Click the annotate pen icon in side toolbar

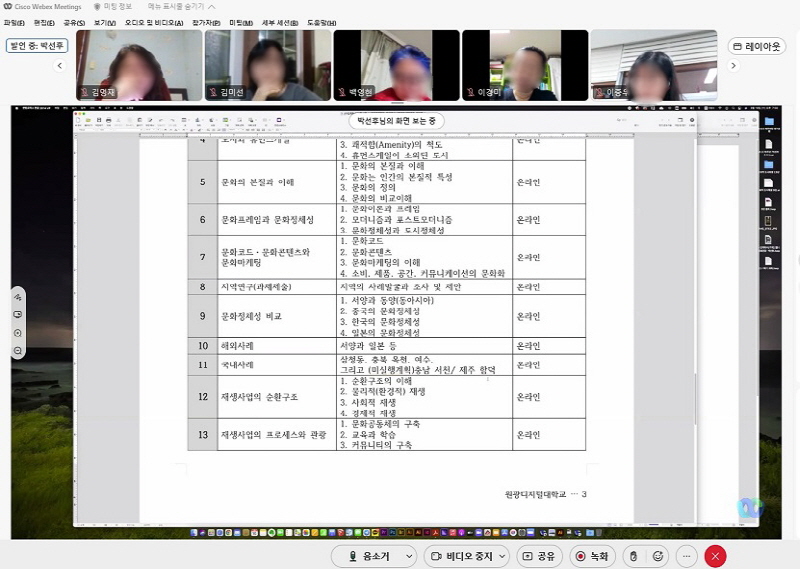click(x=18, y=296)
